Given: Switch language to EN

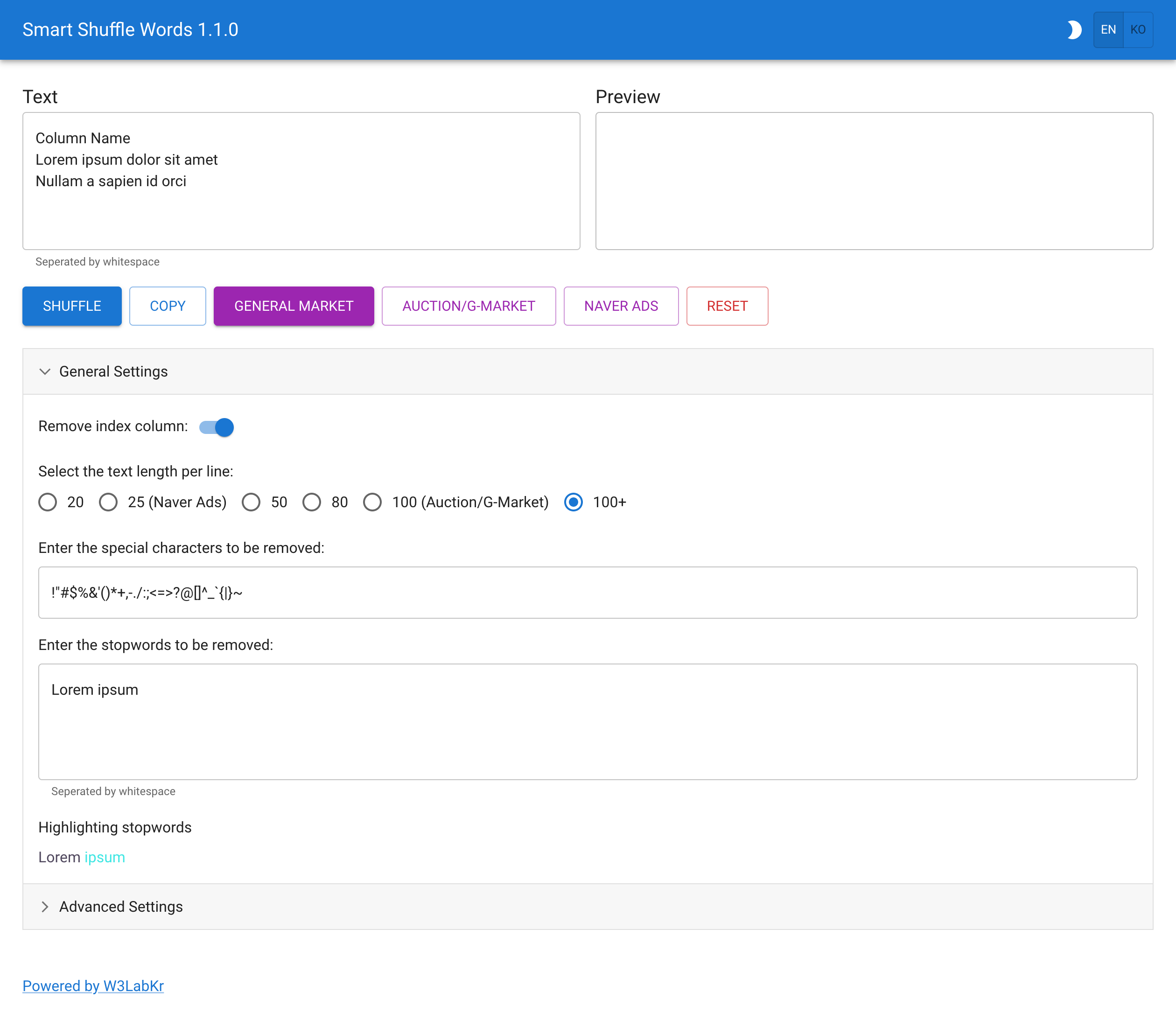Looking at the screenshot, I should pyautogui.click(x=1108, y=29).
